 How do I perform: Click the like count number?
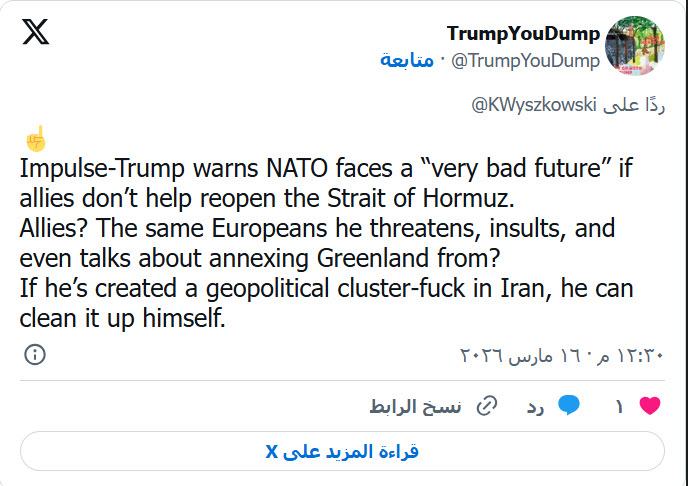click(618, 406)
